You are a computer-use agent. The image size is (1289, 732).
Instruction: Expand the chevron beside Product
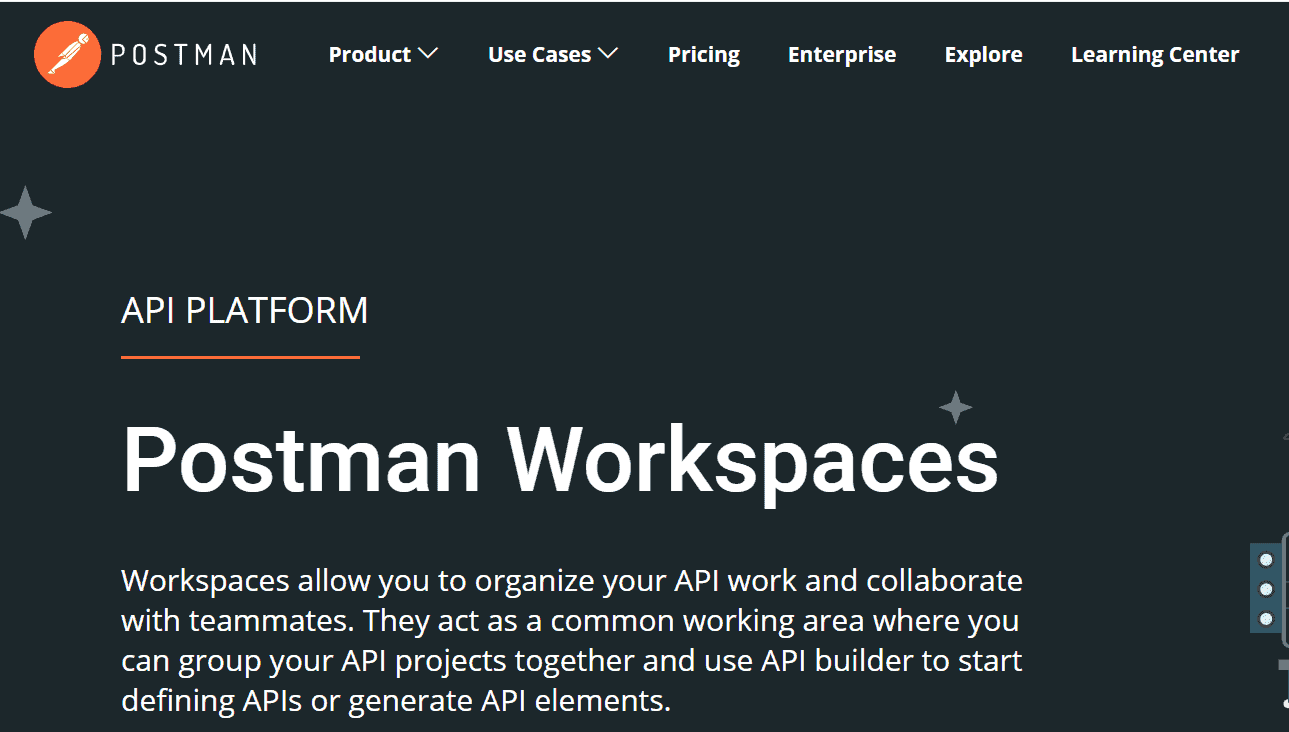(x=428, y=54)
